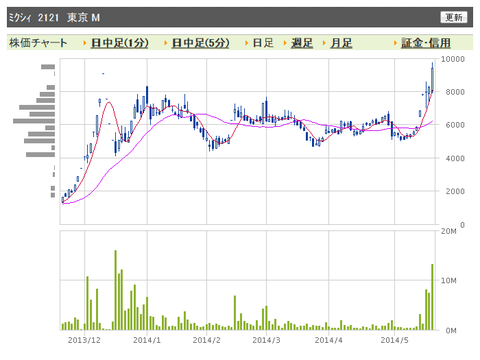The width and height of the screenshot is (480, 360).
Task: Click the 2014/1 date label
Action: [x=147, y=340]
